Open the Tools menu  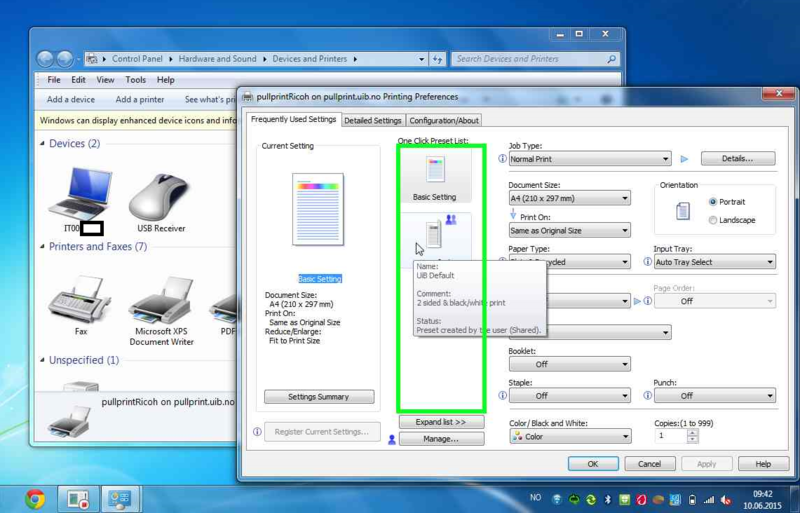135,80
